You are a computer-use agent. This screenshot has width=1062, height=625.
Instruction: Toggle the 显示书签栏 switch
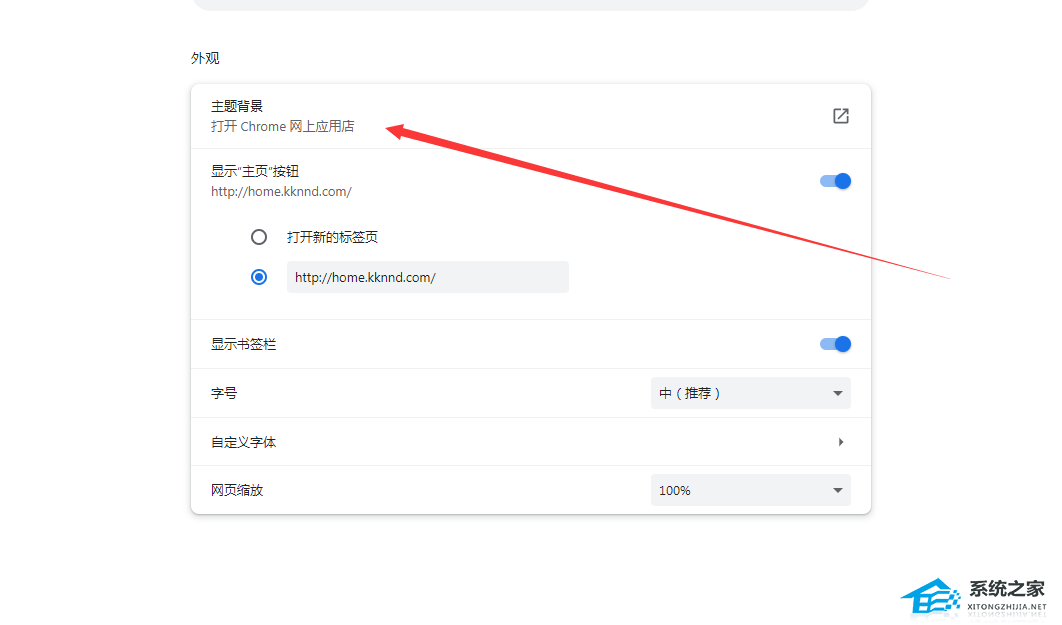(x=835, y=344)
